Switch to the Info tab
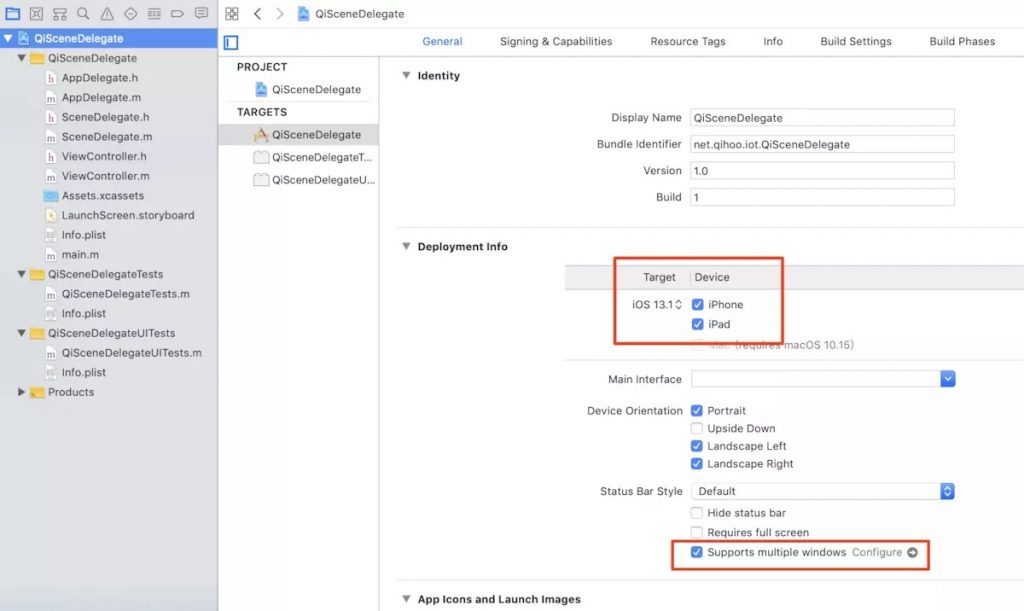The image size is (1024, 611). tap(773, 41)
